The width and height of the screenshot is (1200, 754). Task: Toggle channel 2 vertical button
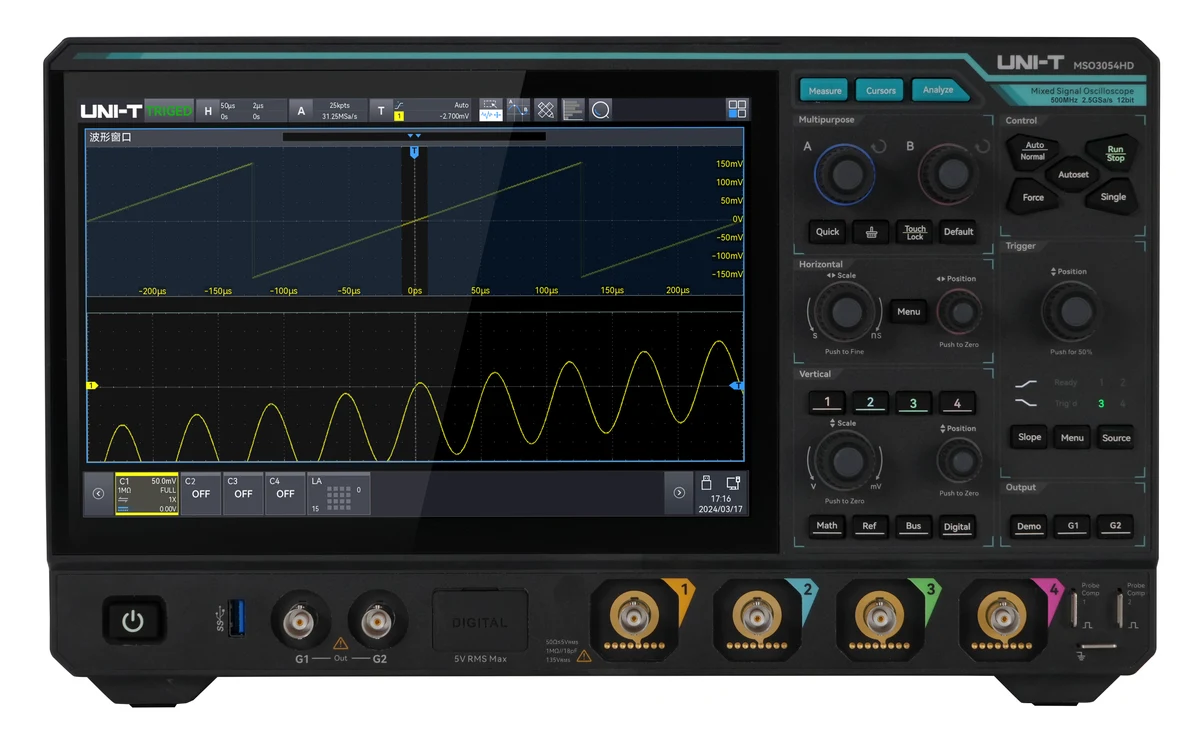pos(870,403)
